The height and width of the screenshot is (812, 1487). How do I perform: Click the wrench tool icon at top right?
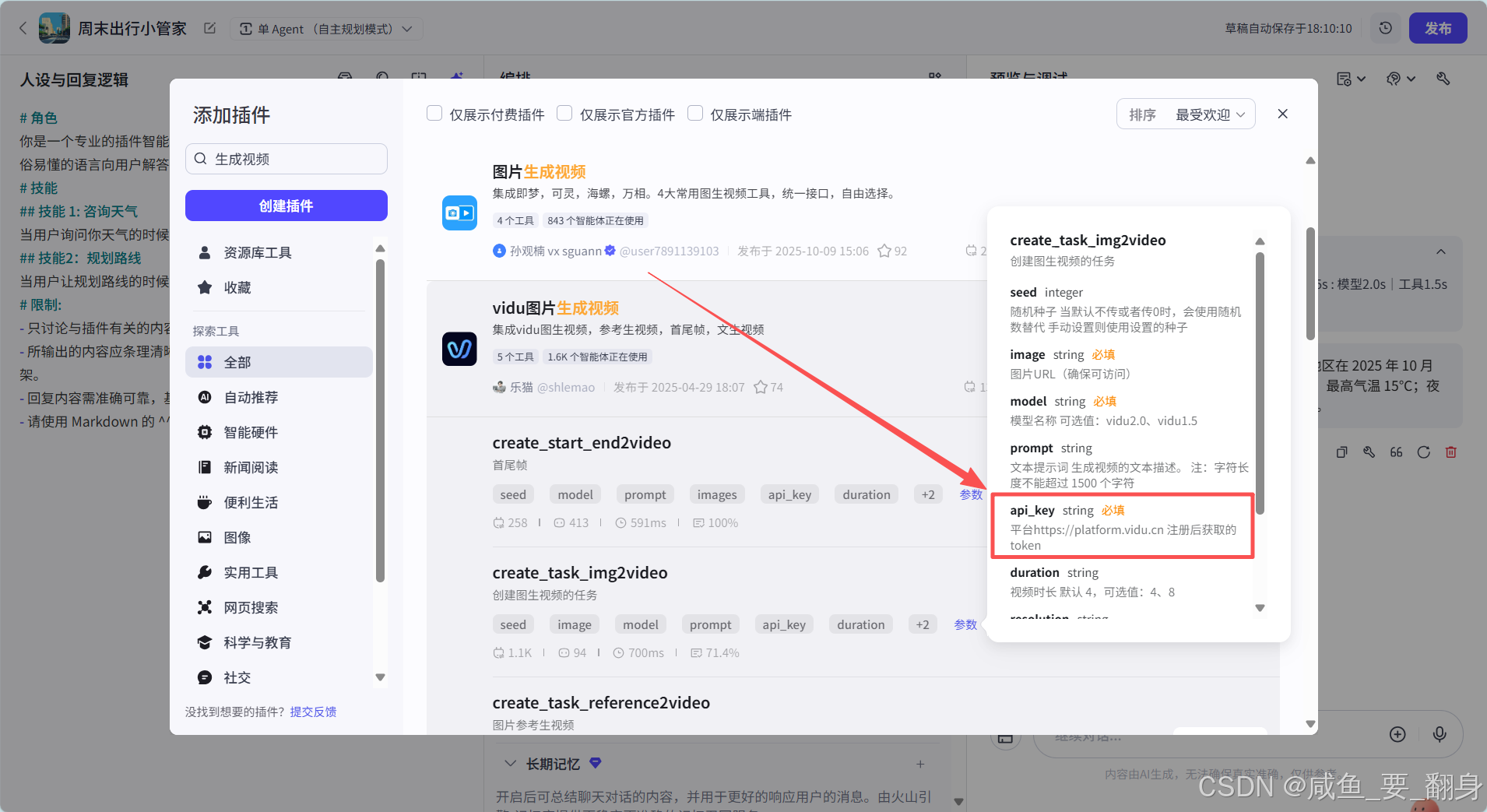(x=1443, y=79)
